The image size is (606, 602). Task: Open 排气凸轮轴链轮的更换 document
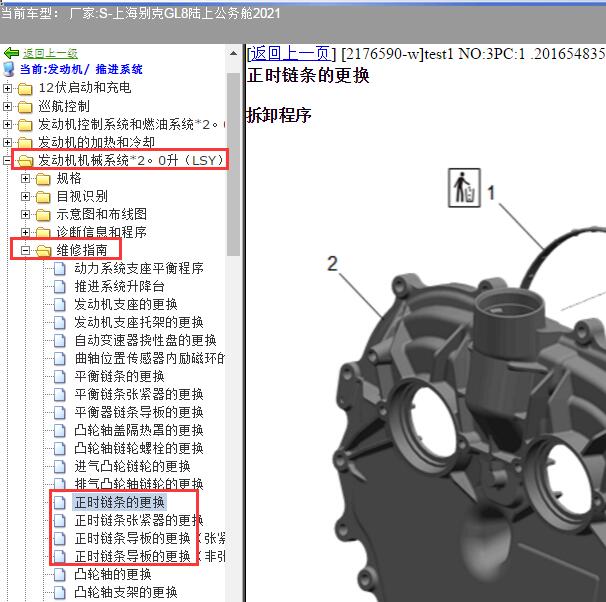pos(139,484)
